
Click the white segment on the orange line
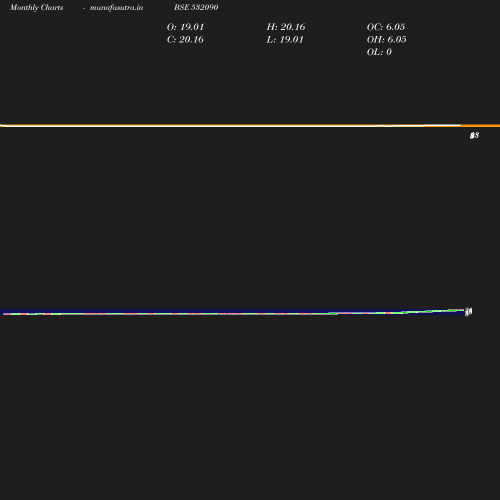tap(442, 125)
